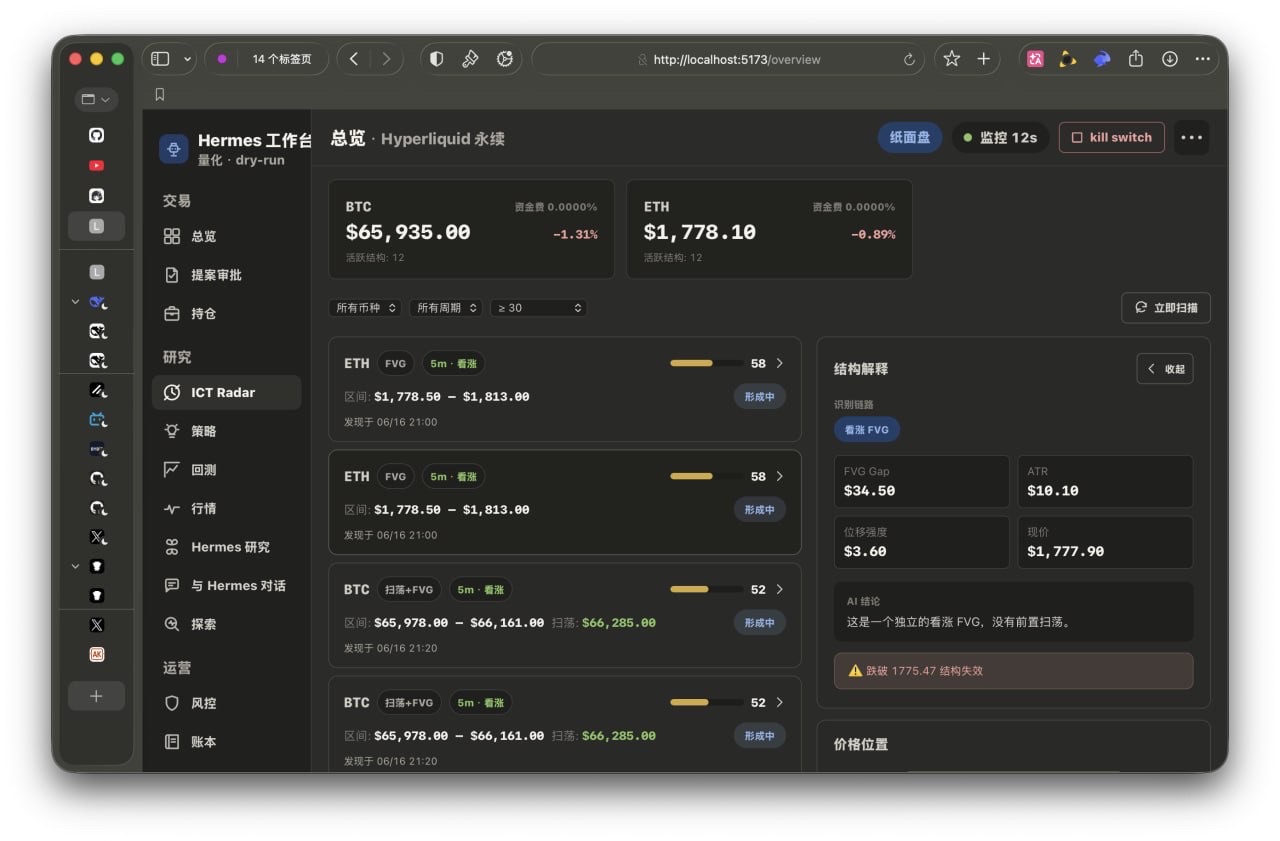Click the score bar on the first ETH card
The height and width of the screenshot is (841, 1280).
point(706,363)
